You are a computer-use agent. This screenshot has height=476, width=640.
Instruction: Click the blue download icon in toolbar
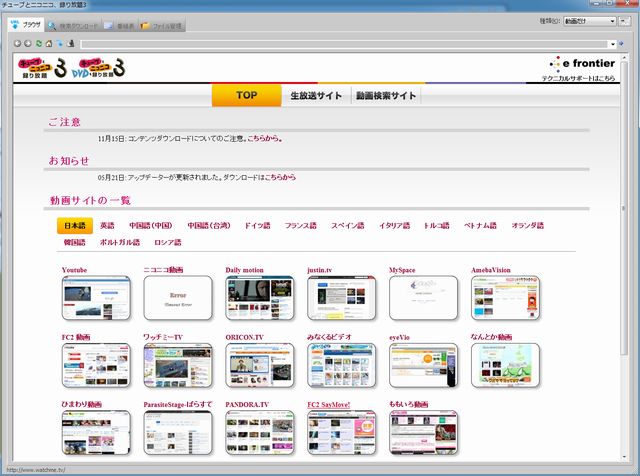pyautogui.click(x=60, y=43)
